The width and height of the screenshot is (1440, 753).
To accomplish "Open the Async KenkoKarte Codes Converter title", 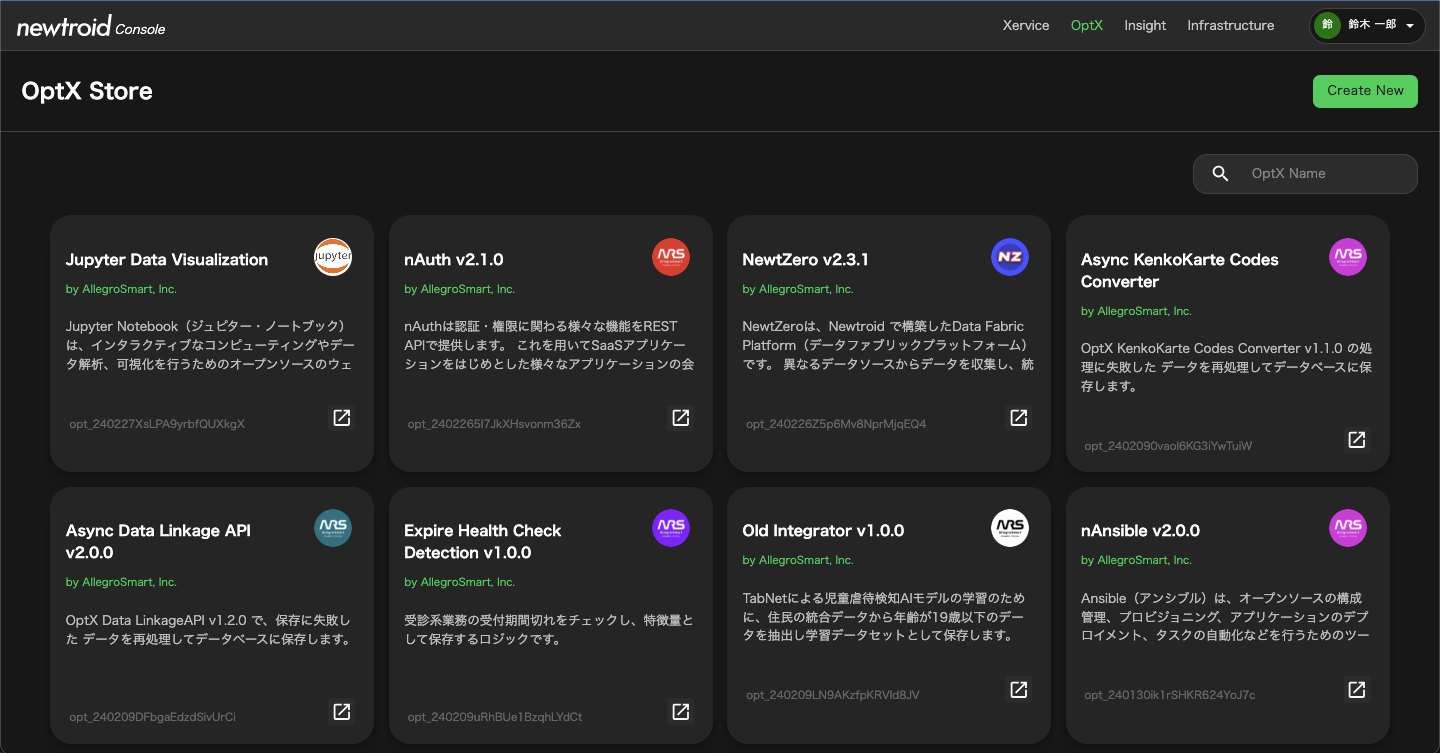I will [1180, 270].
